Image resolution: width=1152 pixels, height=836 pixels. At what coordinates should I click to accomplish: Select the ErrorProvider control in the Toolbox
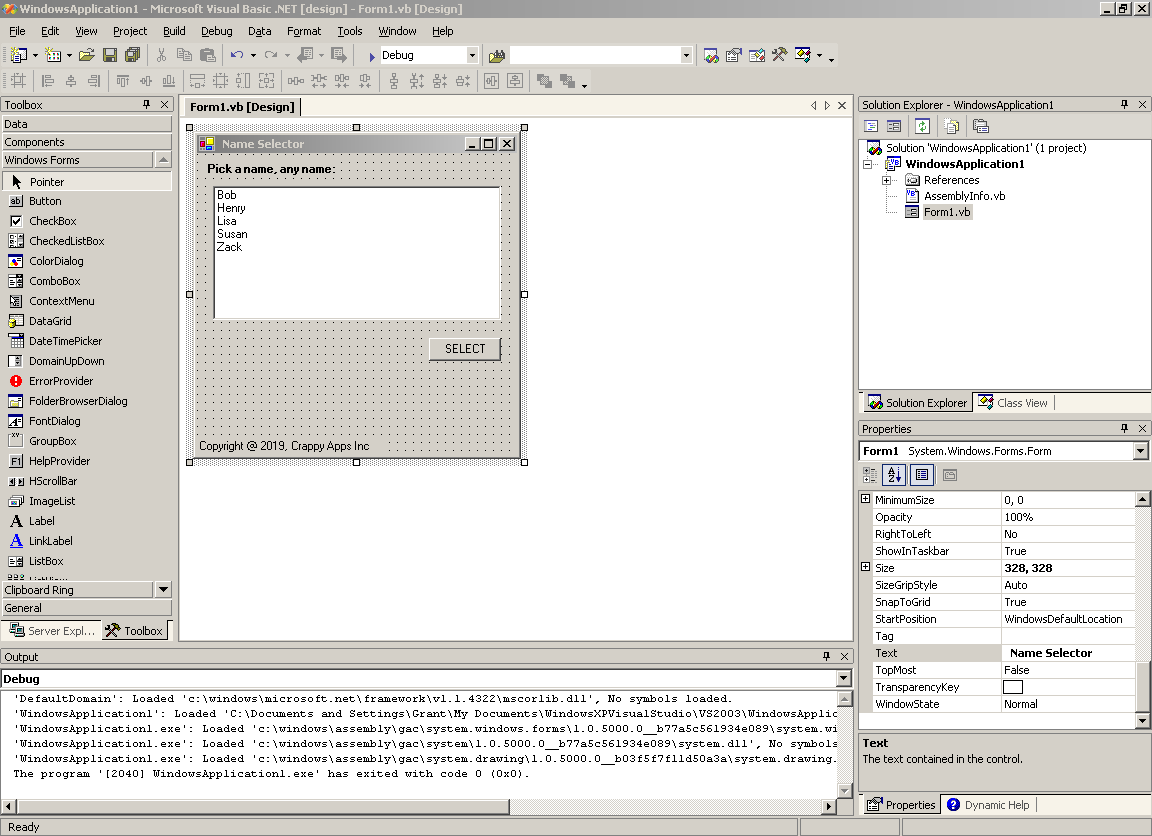(87, 381)
